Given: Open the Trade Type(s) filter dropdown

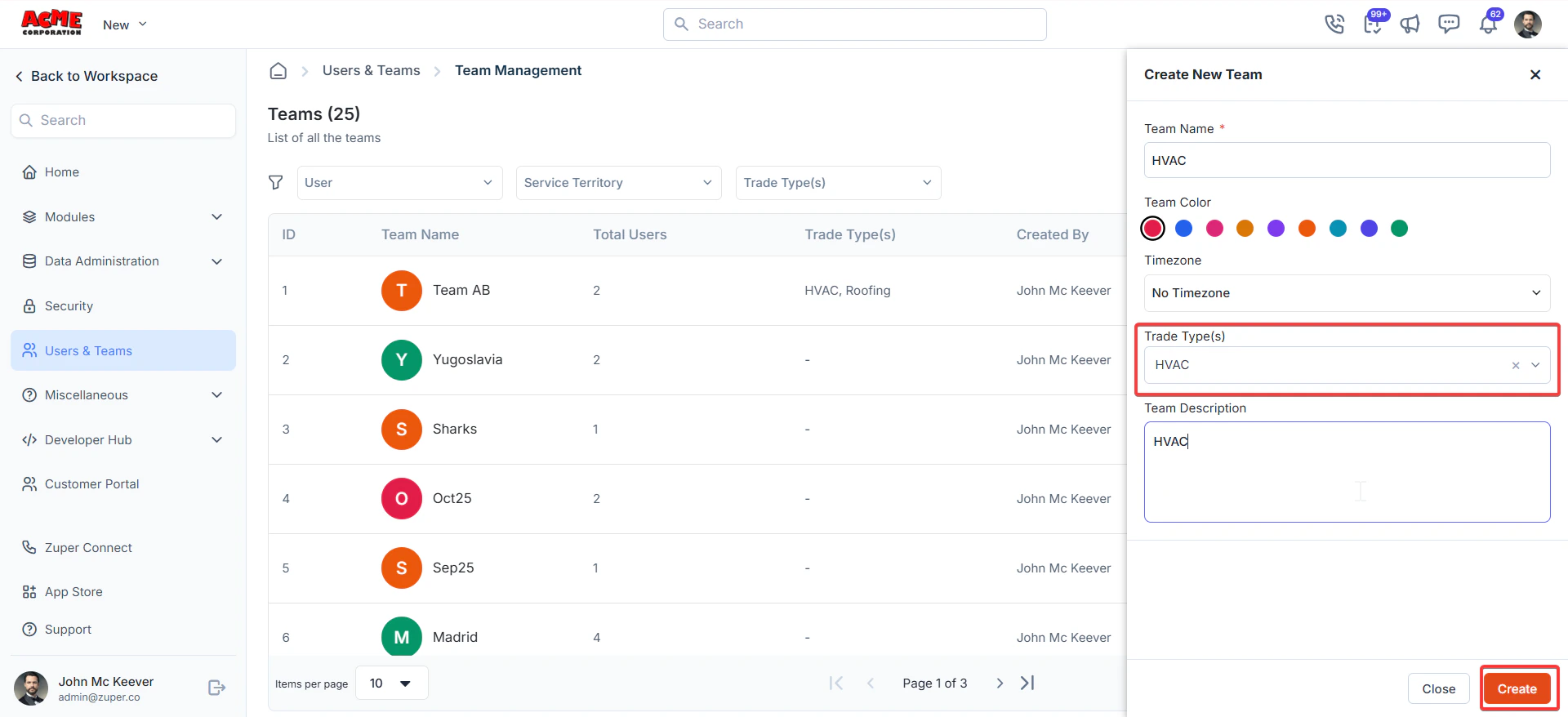Looking at the screenshot, I should [x=839, y=183].
